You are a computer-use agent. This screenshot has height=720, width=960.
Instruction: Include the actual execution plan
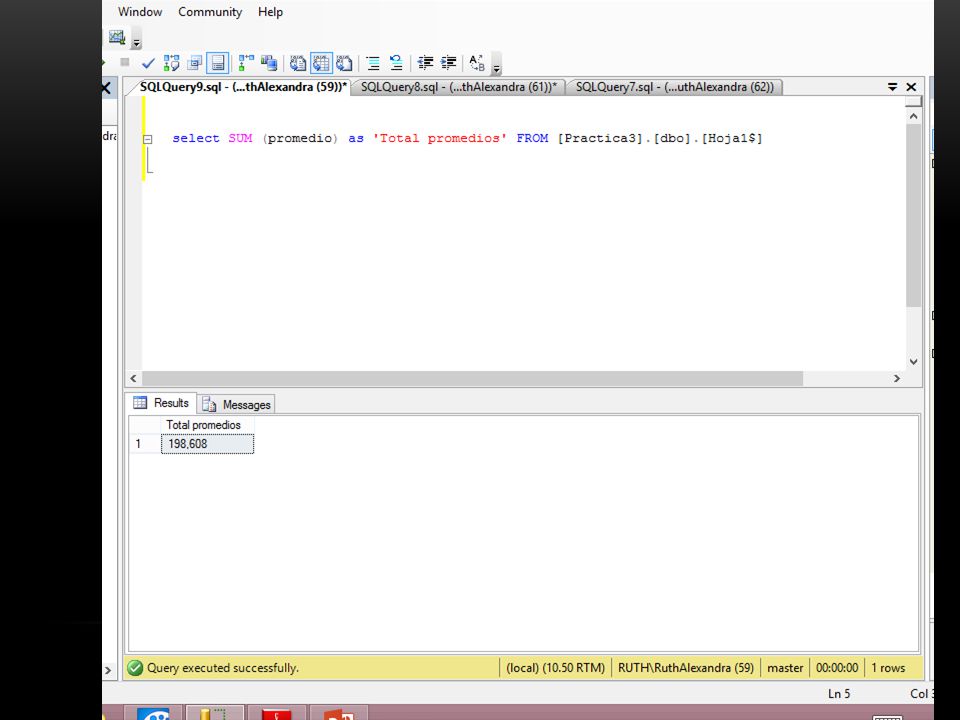pyautogui.click(x=246, y=62)
